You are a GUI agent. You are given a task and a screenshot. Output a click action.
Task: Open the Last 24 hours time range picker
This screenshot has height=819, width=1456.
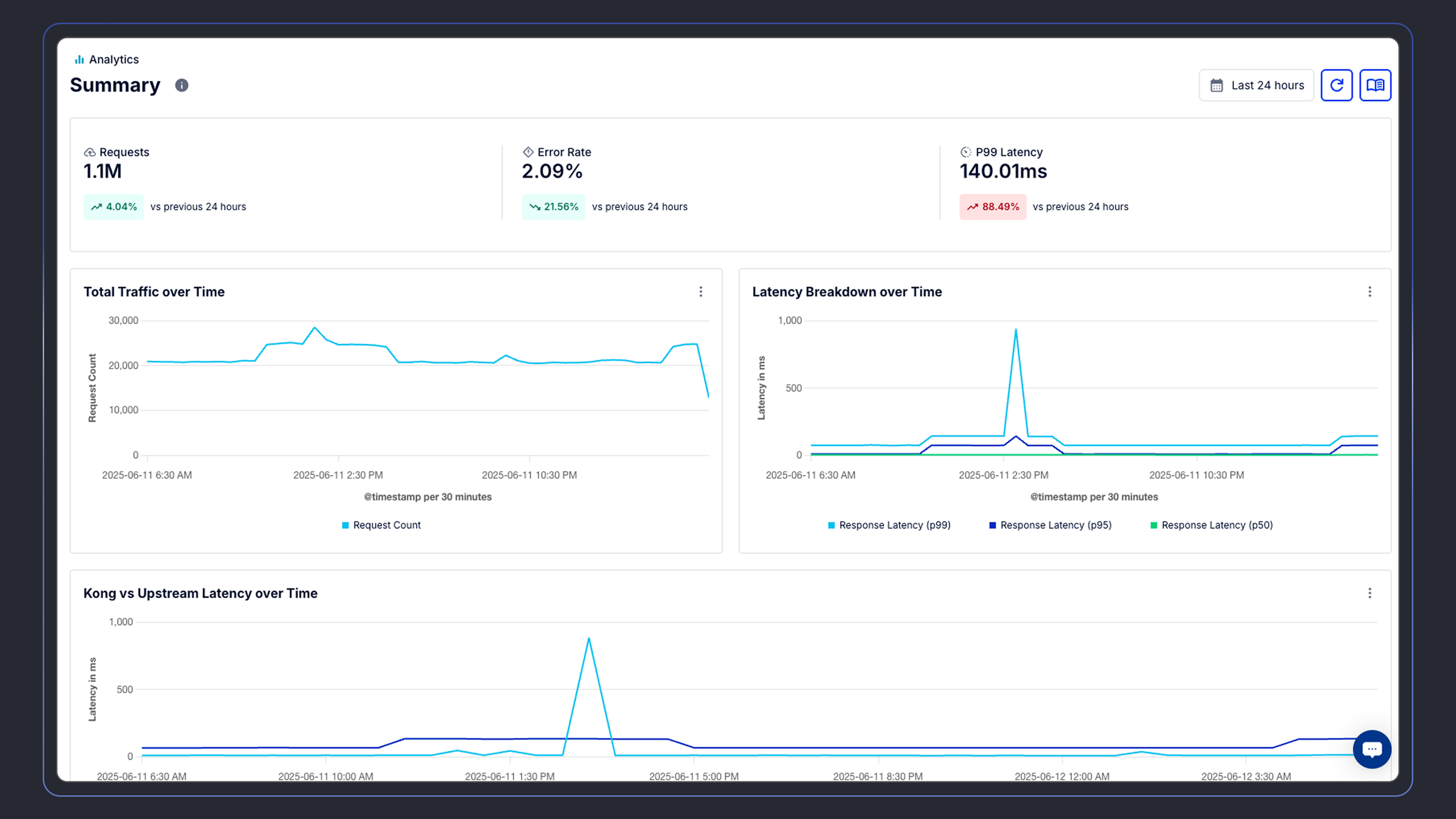[x=1256, y=85]
